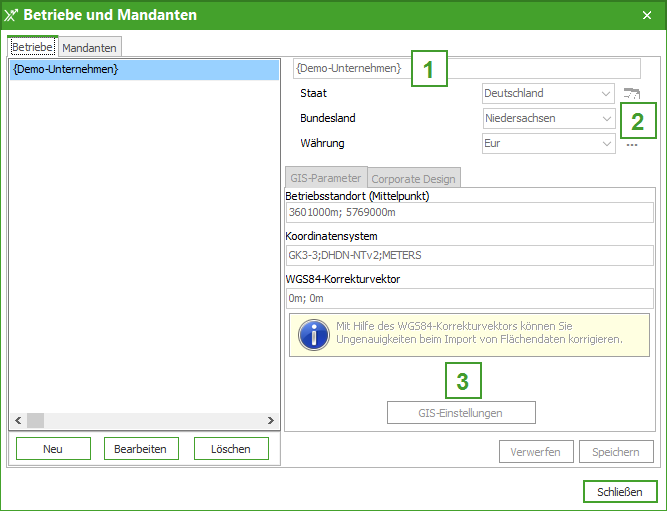Expand the Bundesland dropdown showing Niedersachsen
Screen dimensions: 667x511
[x=548, y=119]
